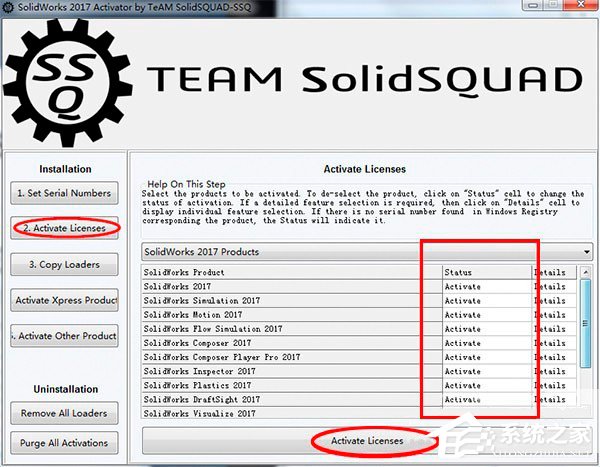Select the SolidWorks Flow Simulation 2017 row

click(x=292, y=329)
